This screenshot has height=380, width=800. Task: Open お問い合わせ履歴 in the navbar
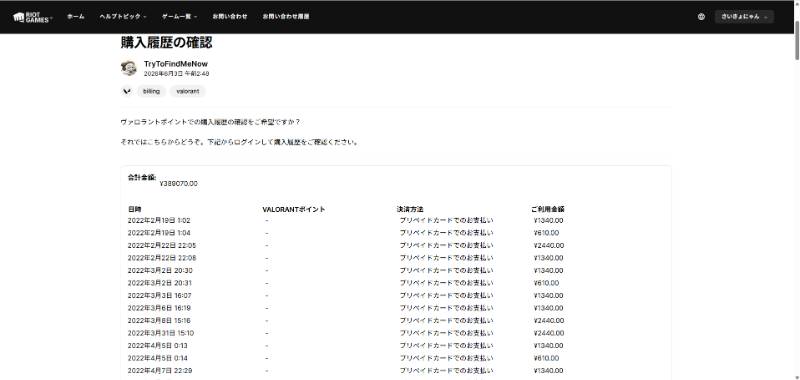point(286,16)
